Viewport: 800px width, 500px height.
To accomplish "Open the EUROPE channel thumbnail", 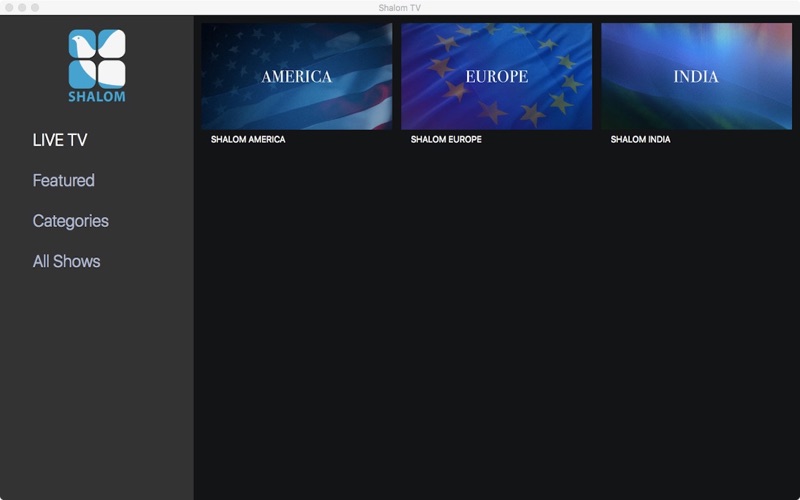I will click(496, 76).
